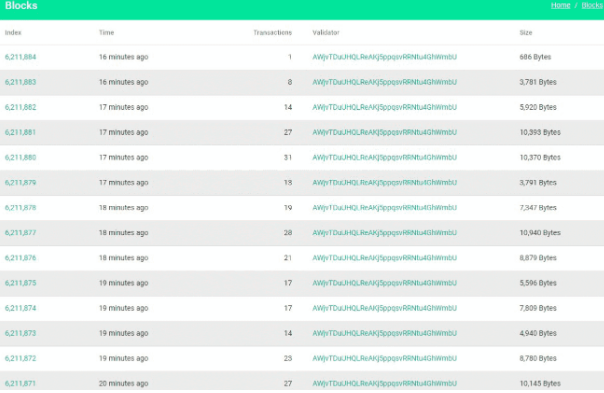Open block 6,211,875

tap(20, 283)
